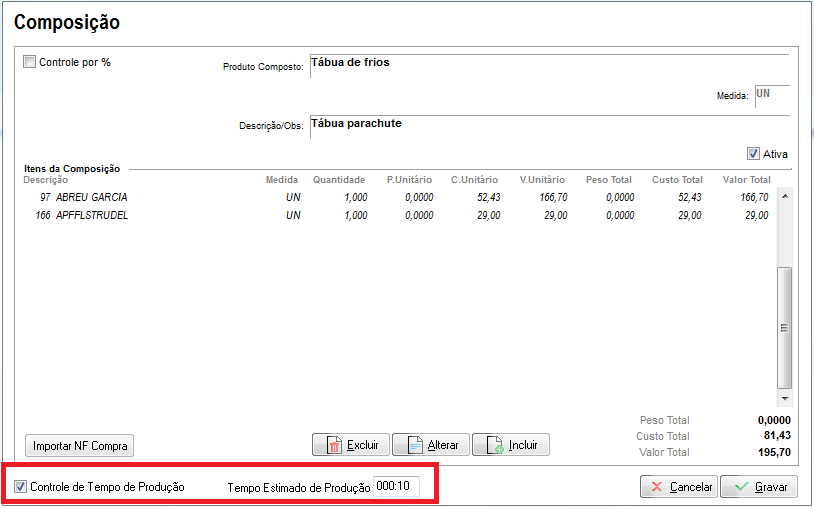
Task: Click the Alterar edit icon
Action: tap(414, 445)
